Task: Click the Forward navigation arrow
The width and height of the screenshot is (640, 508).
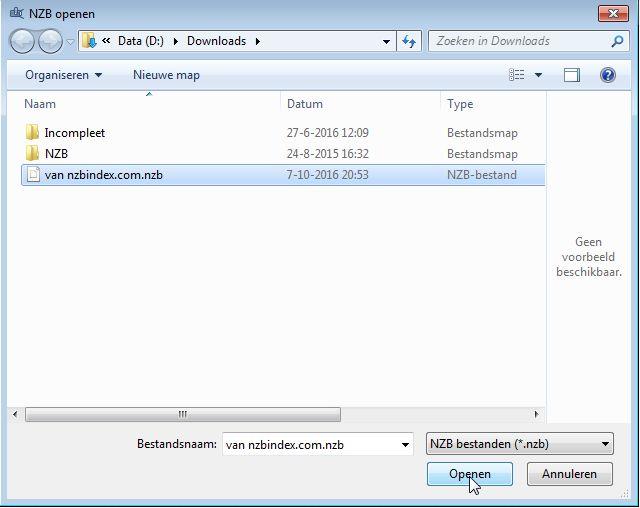Action: (x=50, y=42)
